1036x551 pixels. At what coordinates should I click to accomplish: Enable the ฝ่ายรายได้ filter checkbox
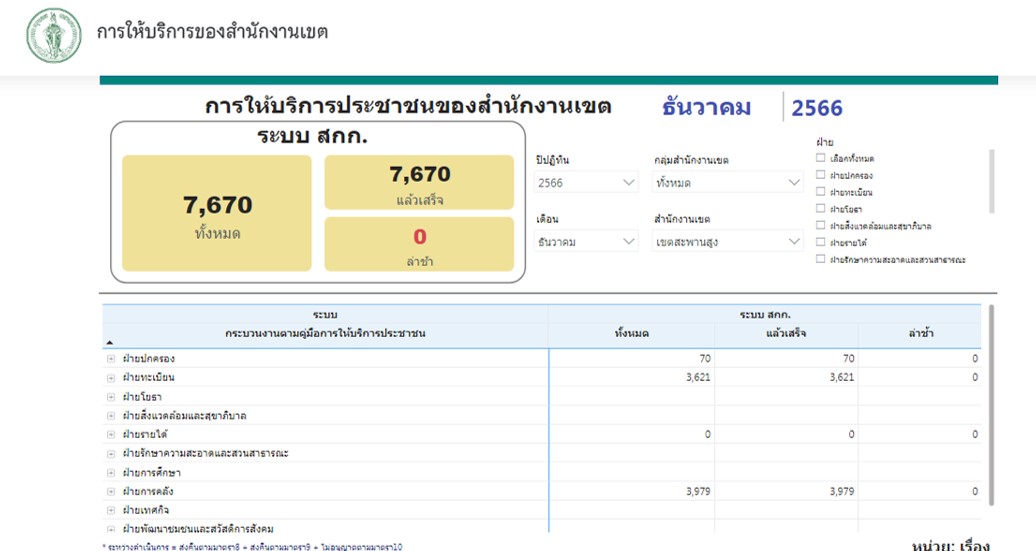[x=821, y=242]
